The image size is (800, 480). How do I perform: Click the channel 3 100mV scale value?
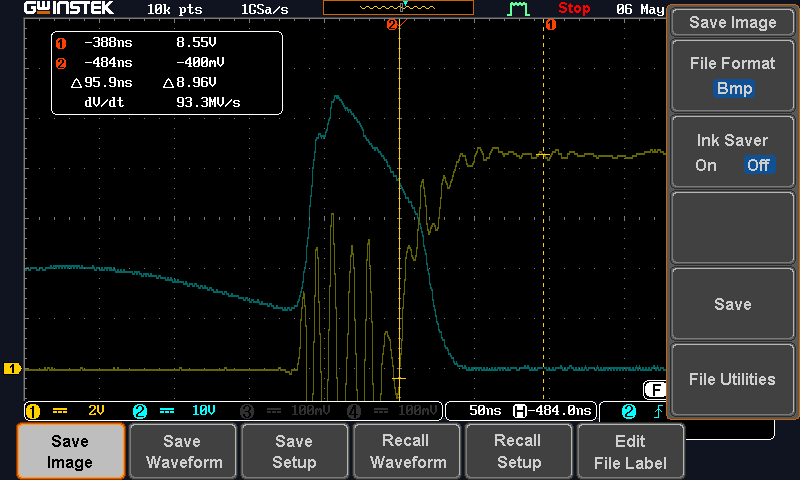(310, 411)
